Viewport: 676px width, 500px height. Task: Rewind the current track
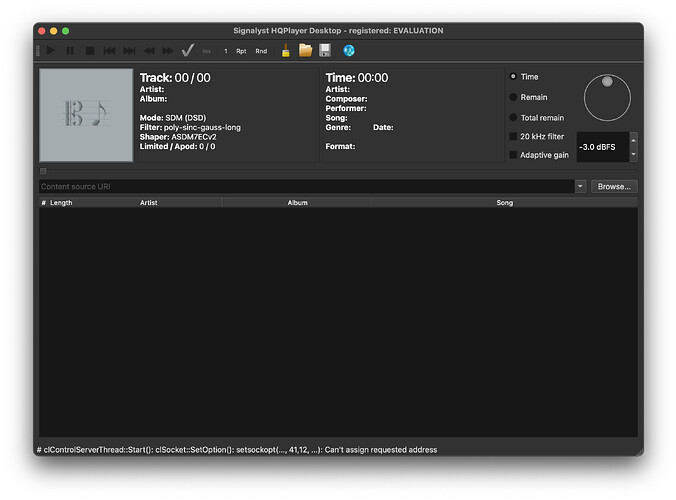(149, 51)
